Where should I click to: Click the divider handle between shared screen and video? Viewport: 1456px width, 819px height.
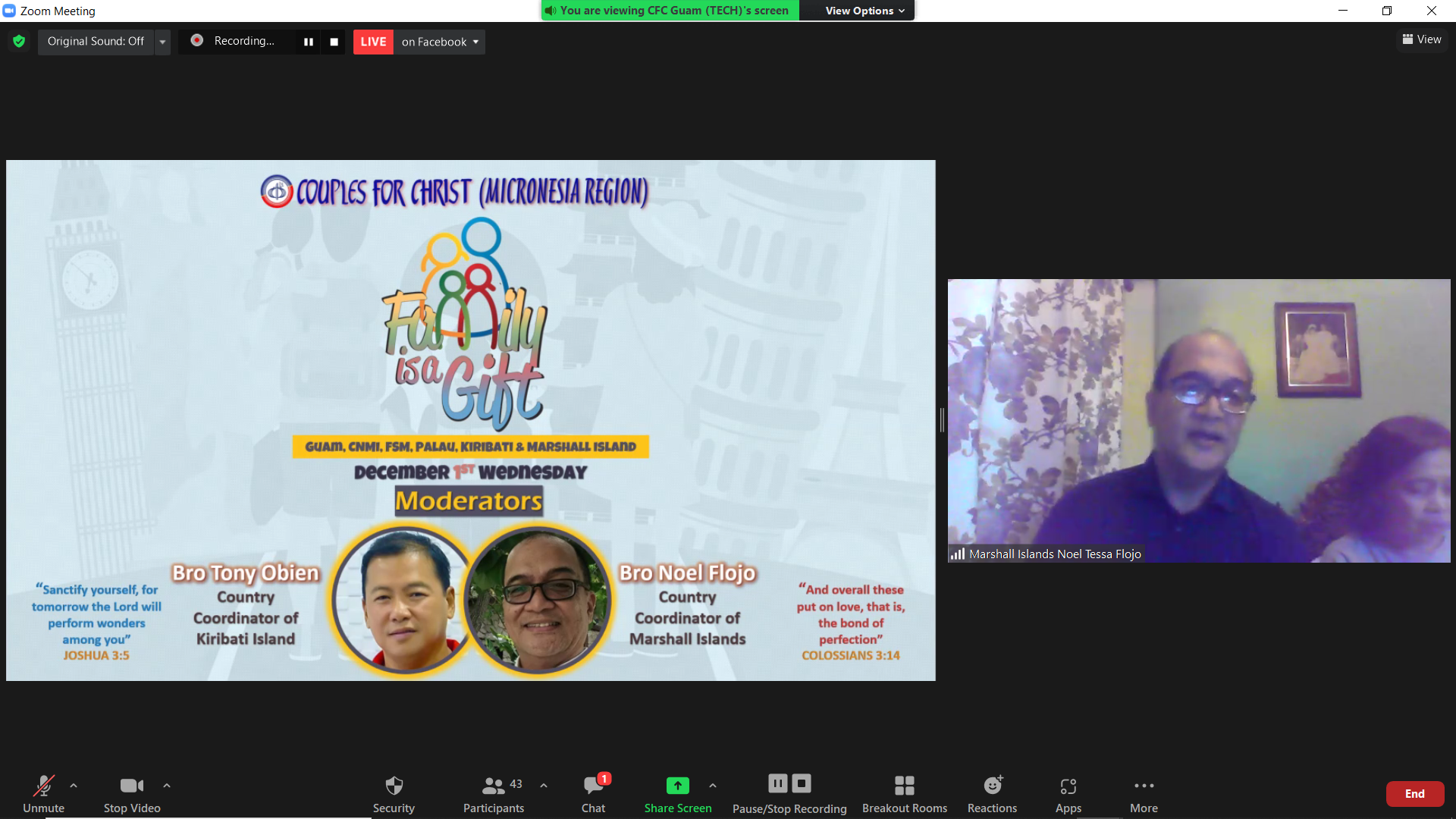(942, 420)
